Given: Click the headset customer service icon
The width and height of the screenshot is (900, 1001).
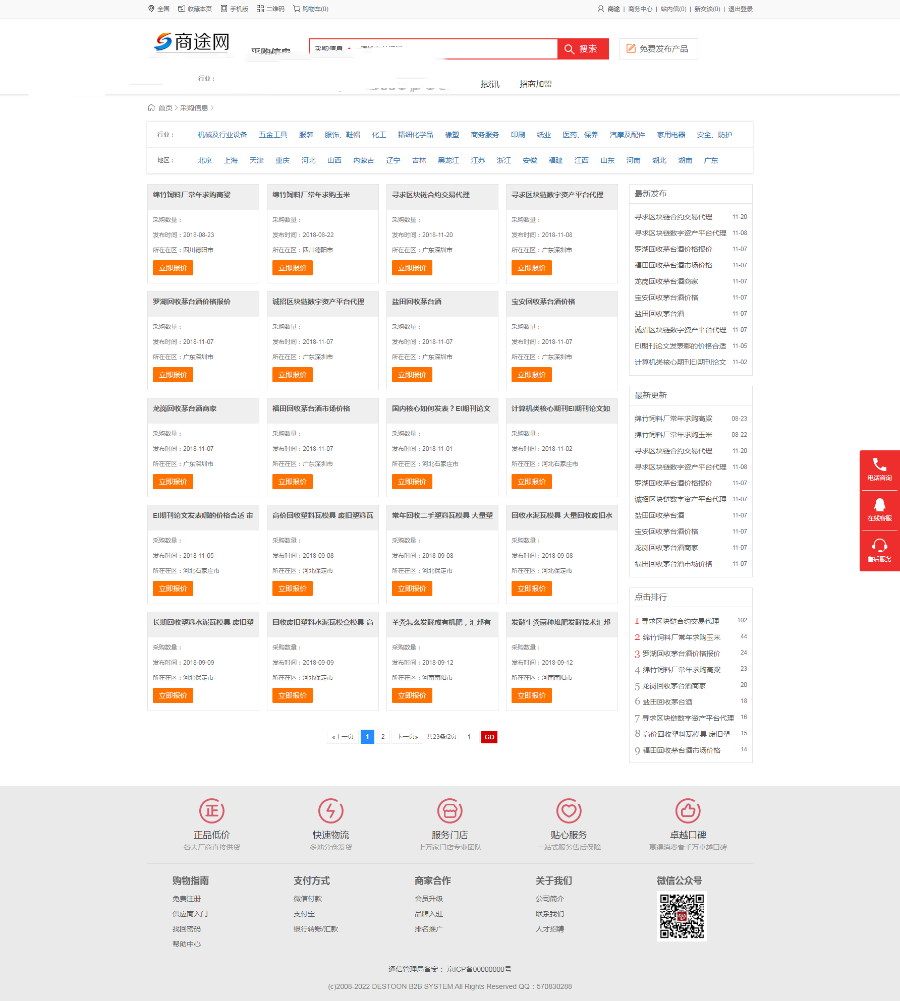Looking at the screenshot, I should 879,550.
